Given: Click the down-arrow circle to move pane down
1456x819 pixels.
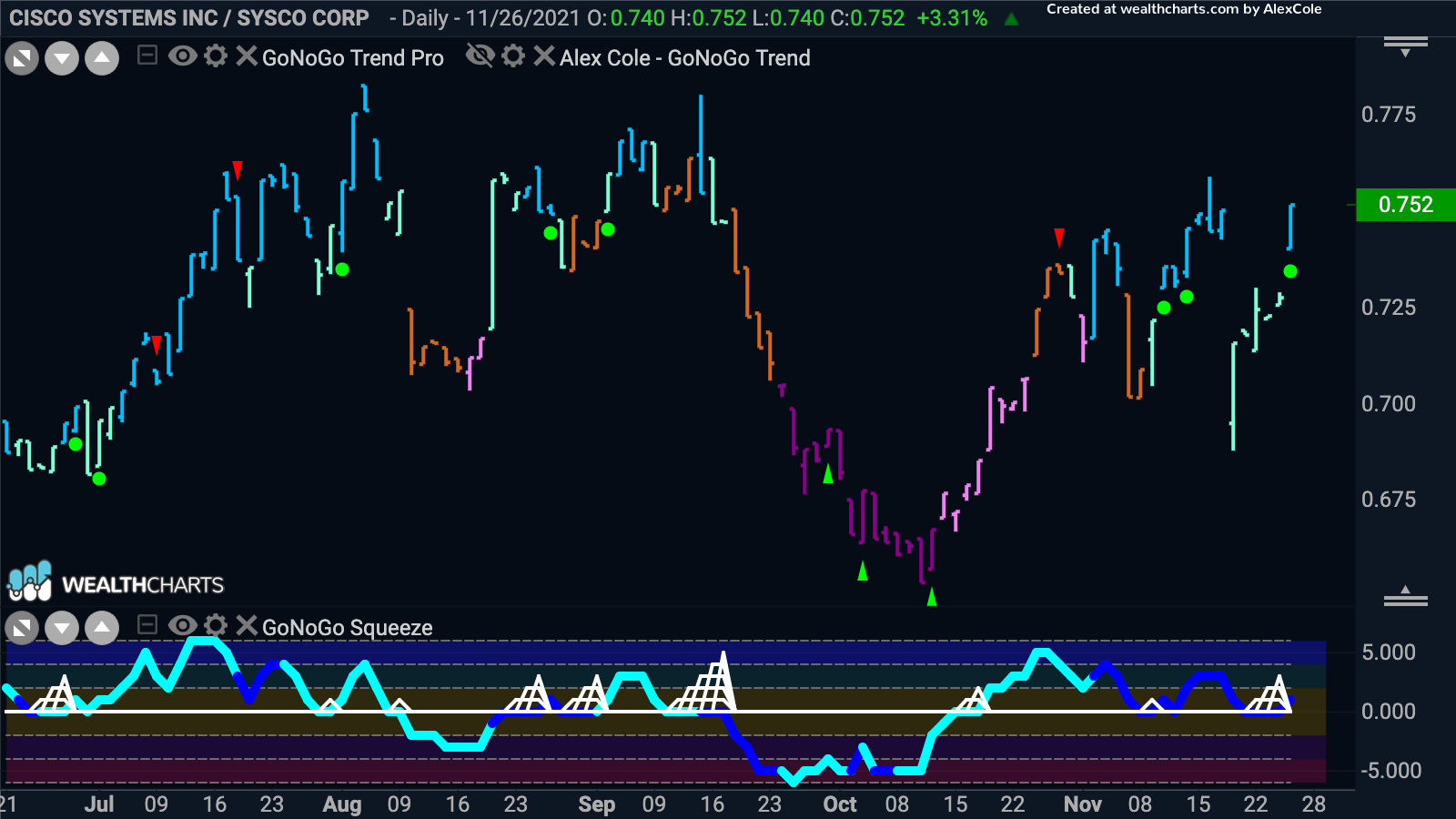Looking at the screenshot, I should (x=62, y=56).
